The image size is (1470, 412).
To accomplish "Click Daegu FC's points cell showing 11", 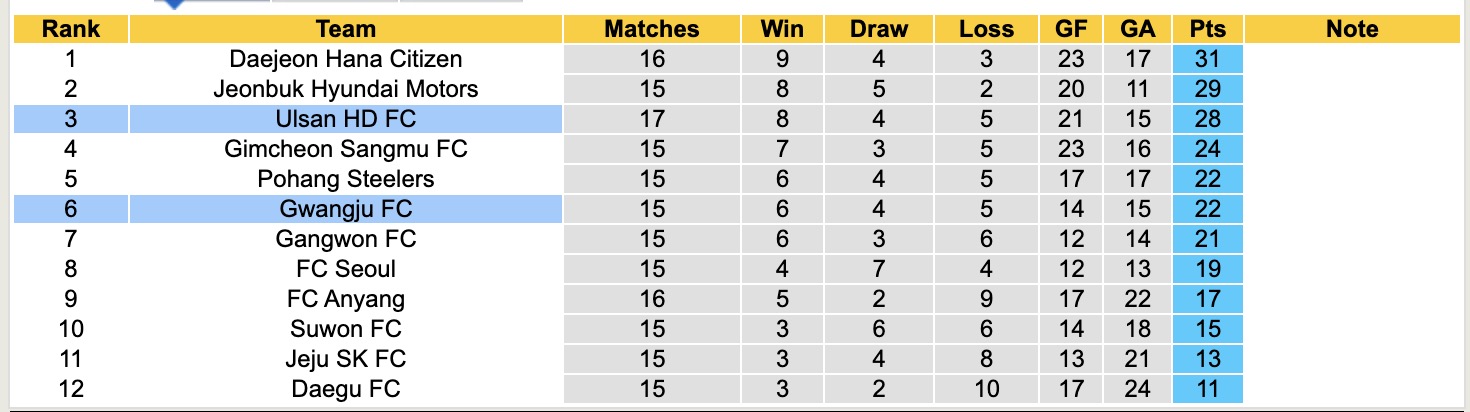I will 1207,389.
